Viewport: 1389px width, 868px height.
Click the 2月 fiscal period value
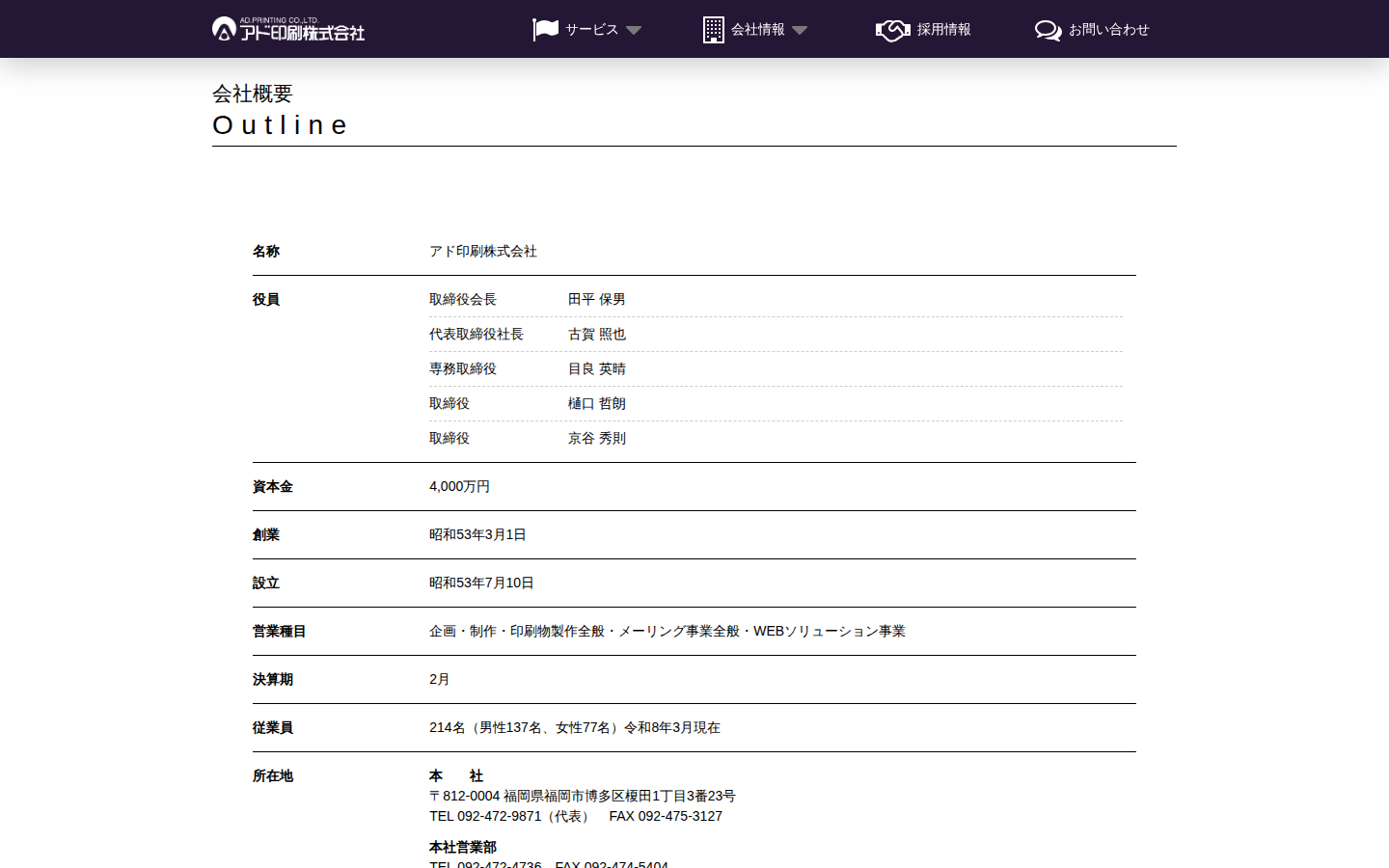tap(440, 680)
